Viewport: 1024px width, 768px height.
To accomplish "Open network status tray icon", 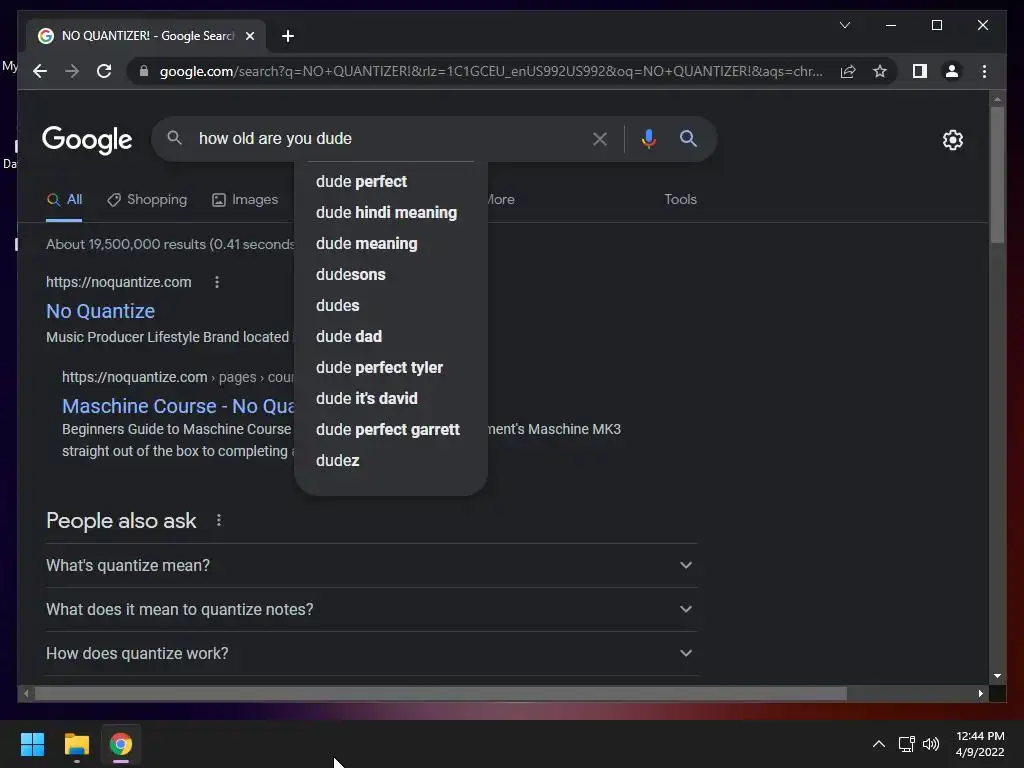I will point(906,744).
